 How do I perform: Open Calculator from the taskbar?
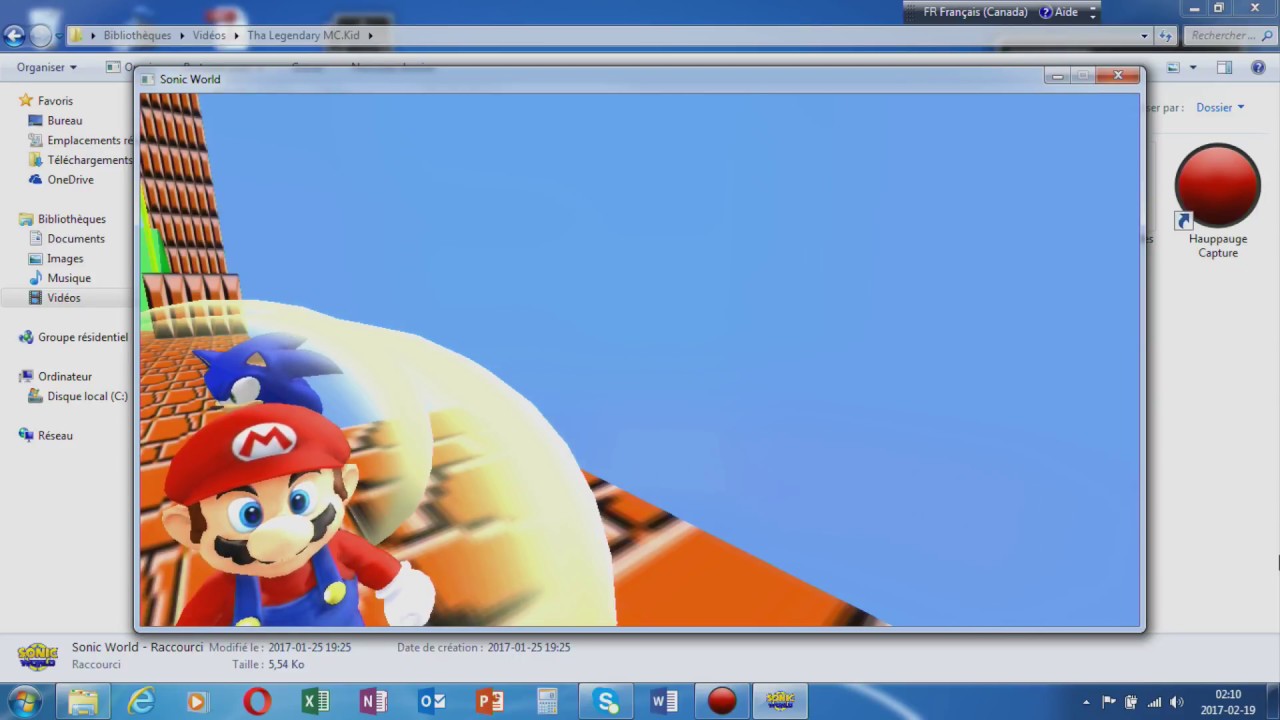pos(547,701)
